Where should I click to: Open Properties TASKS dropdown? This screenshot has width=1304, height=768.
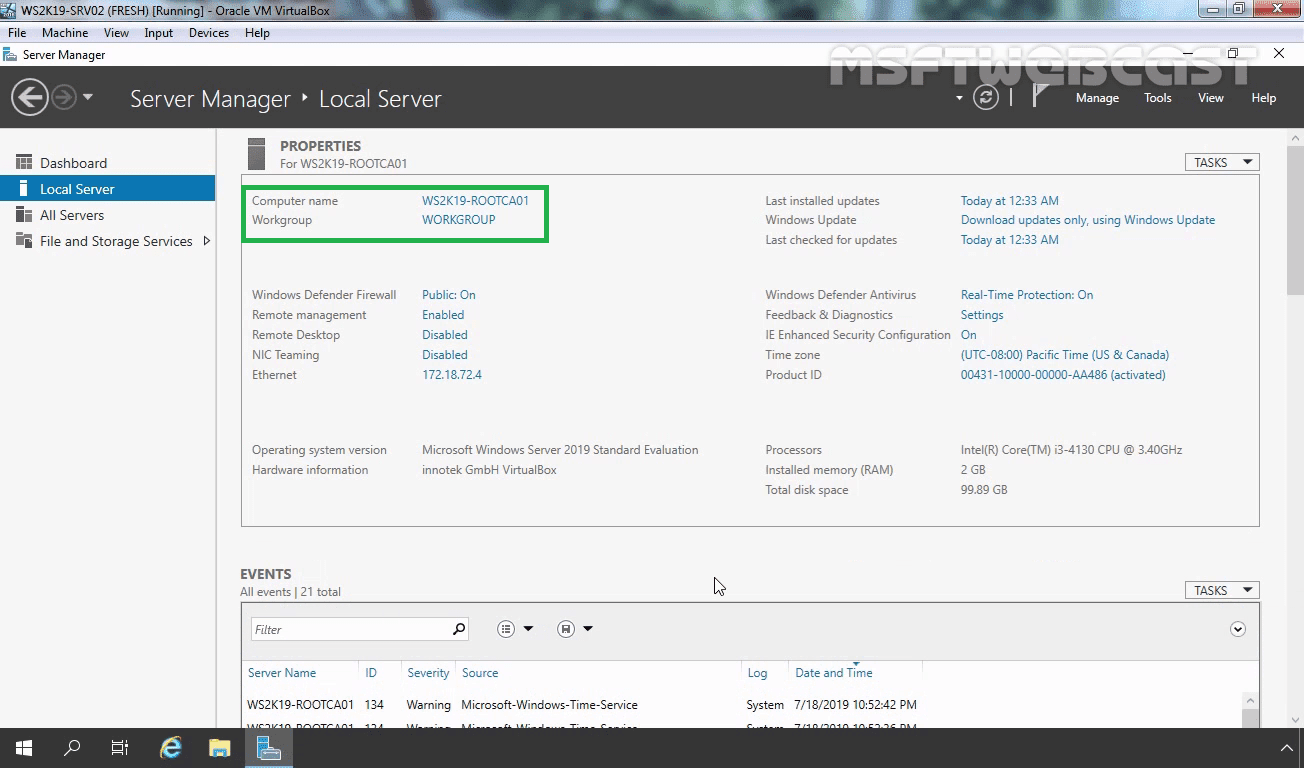(1222, 162)
